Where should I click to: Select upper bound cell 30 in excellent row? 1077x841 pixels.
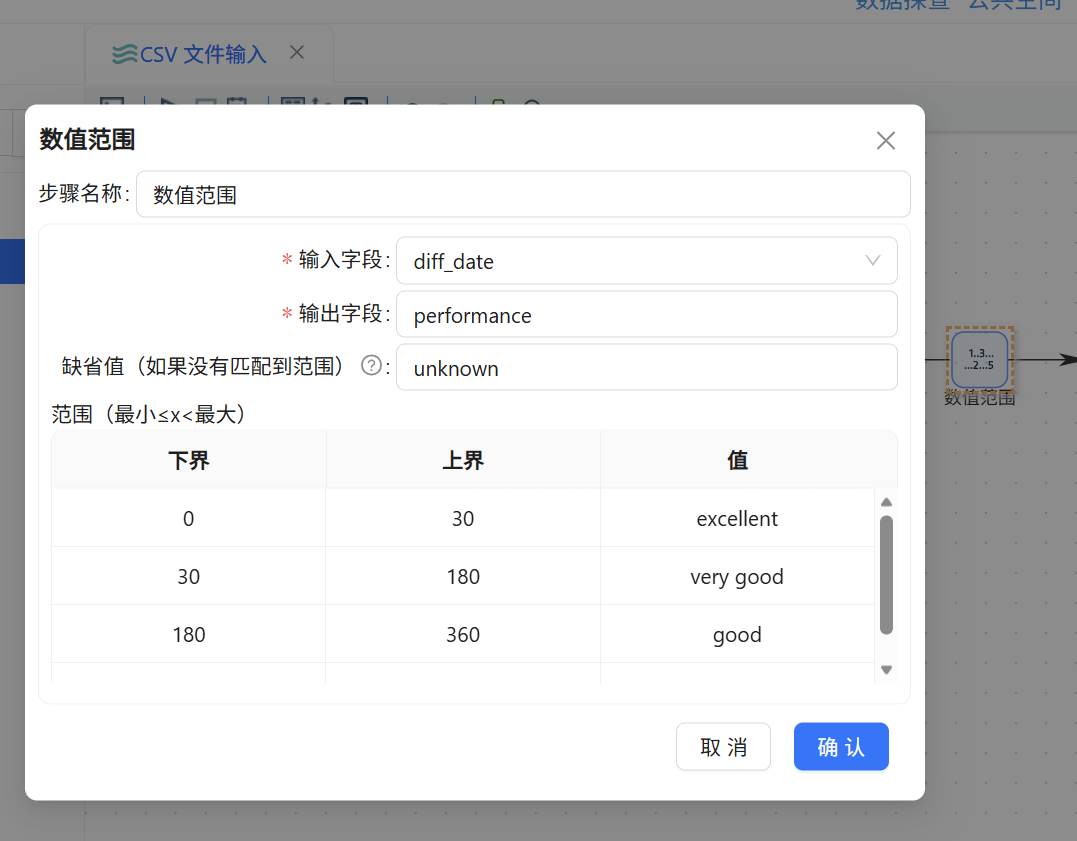coord(463,518)
